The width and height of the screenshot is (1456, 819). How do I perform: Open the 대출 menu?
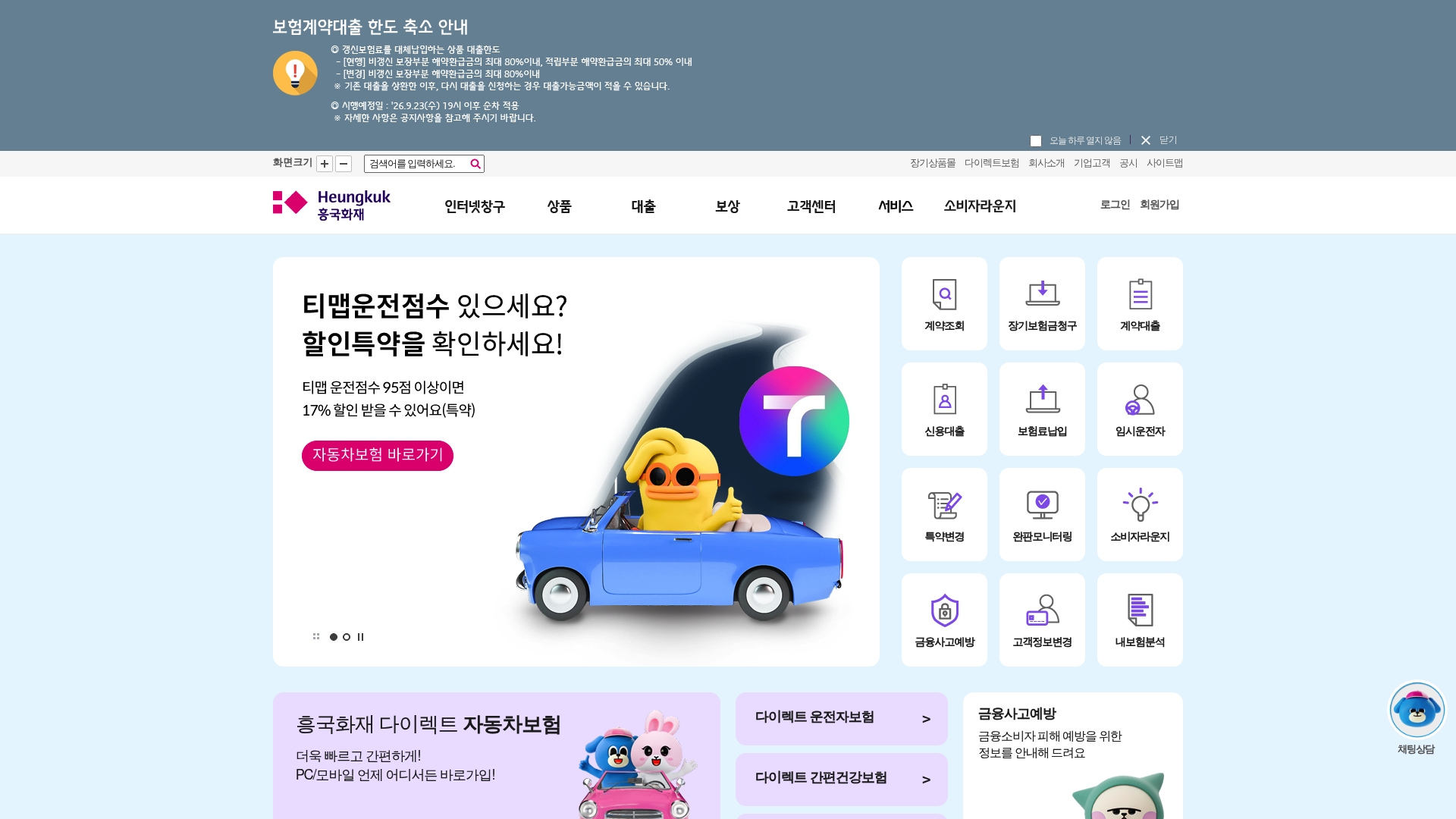coord(643,206)
